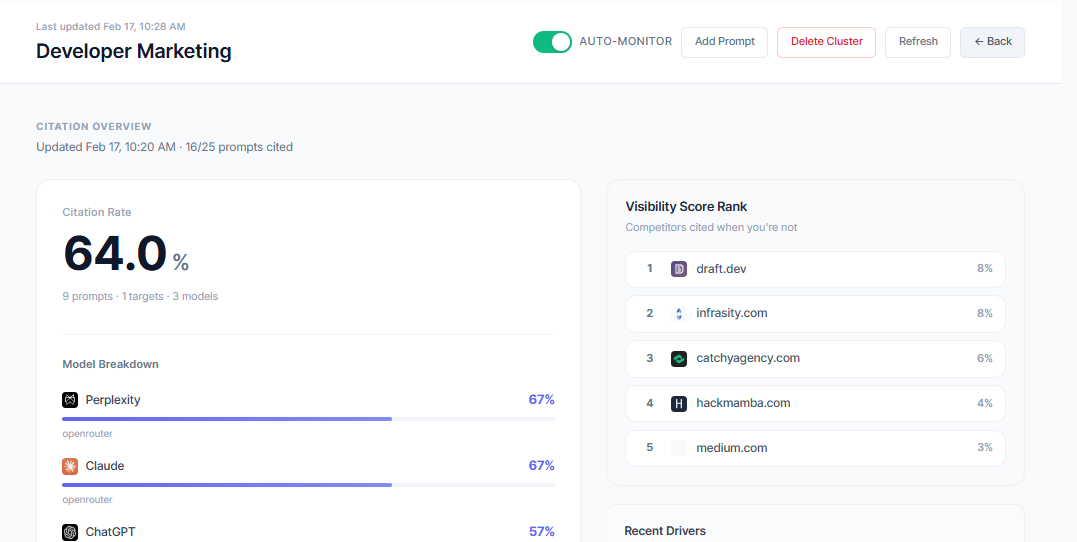Click the ChatGPT model name
The image size is (1077, 542).
click(110, 532)
